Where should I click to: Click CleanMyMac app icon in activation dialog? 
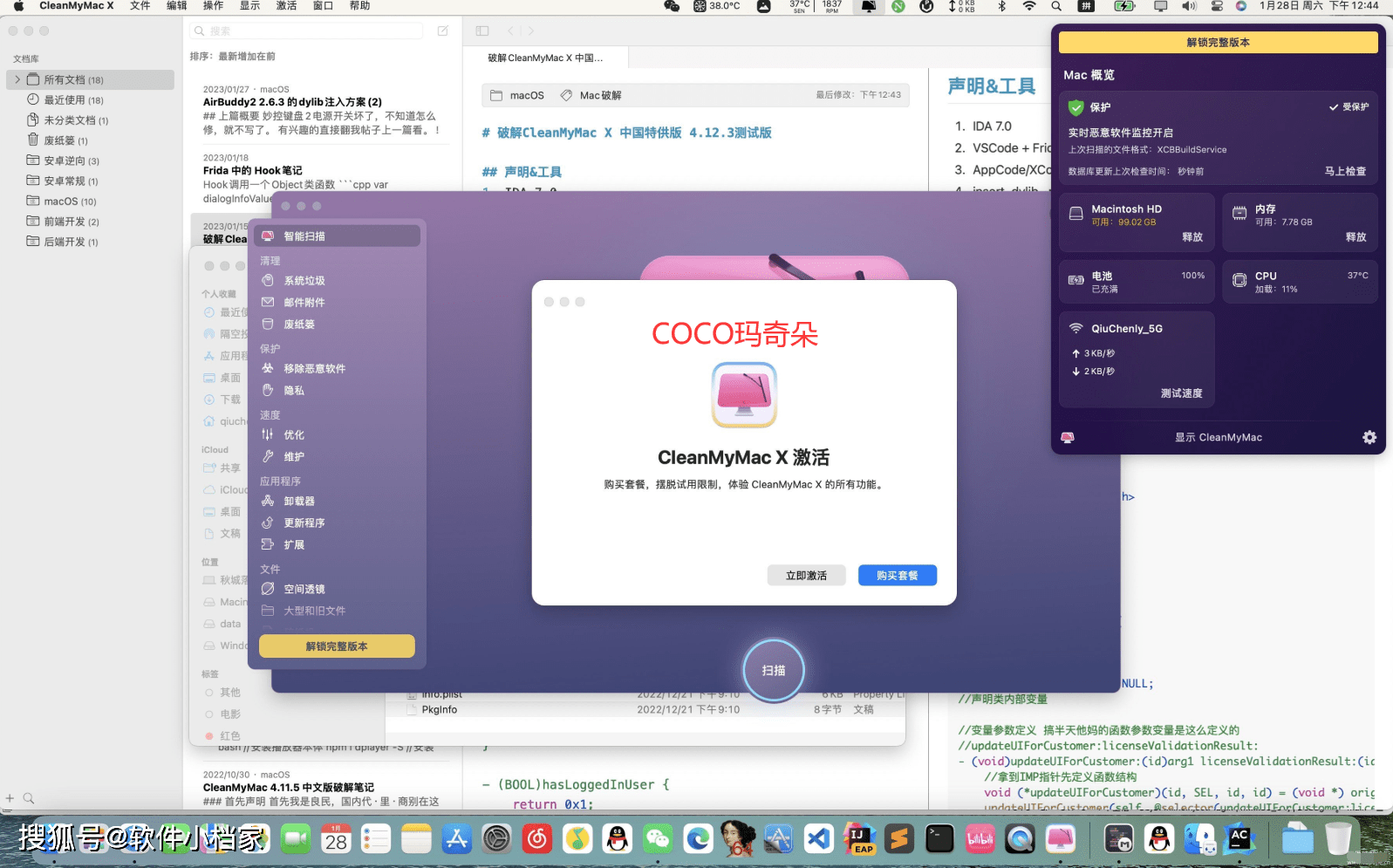[744, 395]
